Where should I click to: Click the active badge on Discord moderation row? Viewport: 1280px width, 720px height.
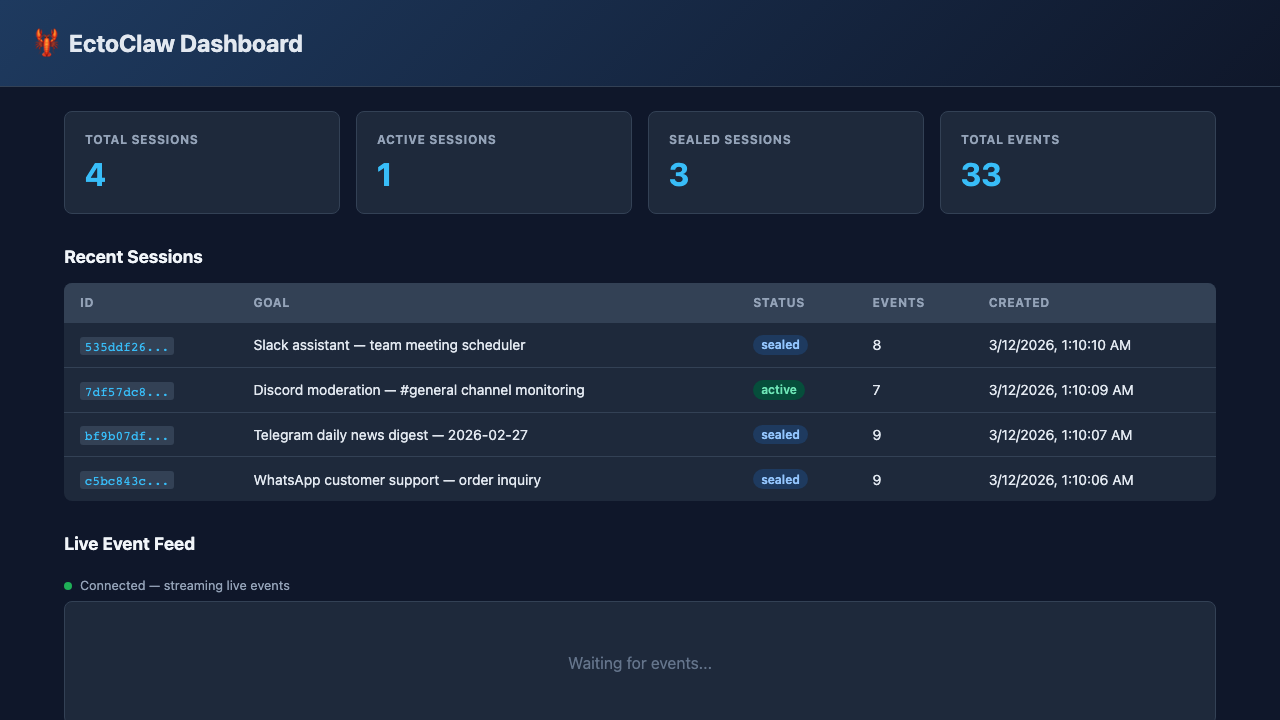coord(779,390)
